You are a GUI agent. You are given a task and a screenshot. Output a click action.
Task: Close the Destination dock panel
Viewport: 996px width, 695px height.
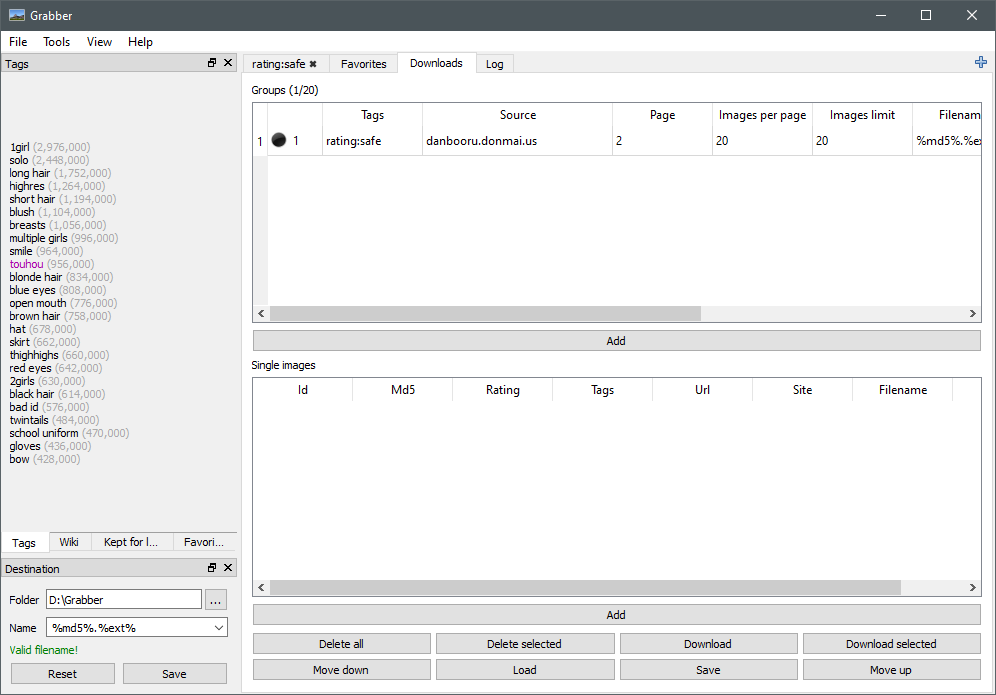coord(228,568)
